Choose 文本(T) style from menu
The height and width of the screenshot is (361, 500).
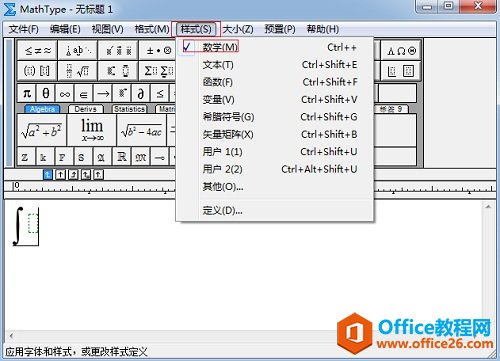point(275,65)
